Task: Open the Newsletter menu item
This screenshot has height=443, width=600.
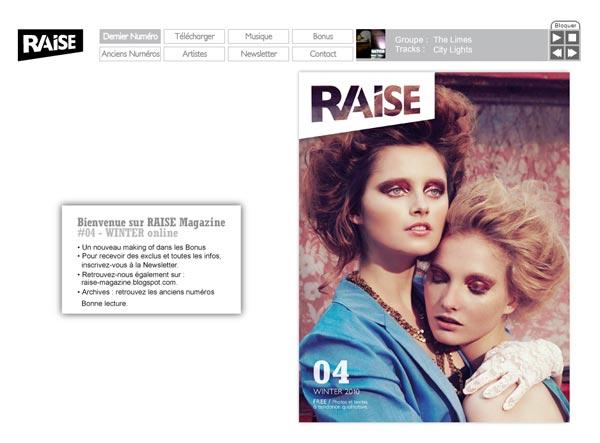Action: pos(258,54)
